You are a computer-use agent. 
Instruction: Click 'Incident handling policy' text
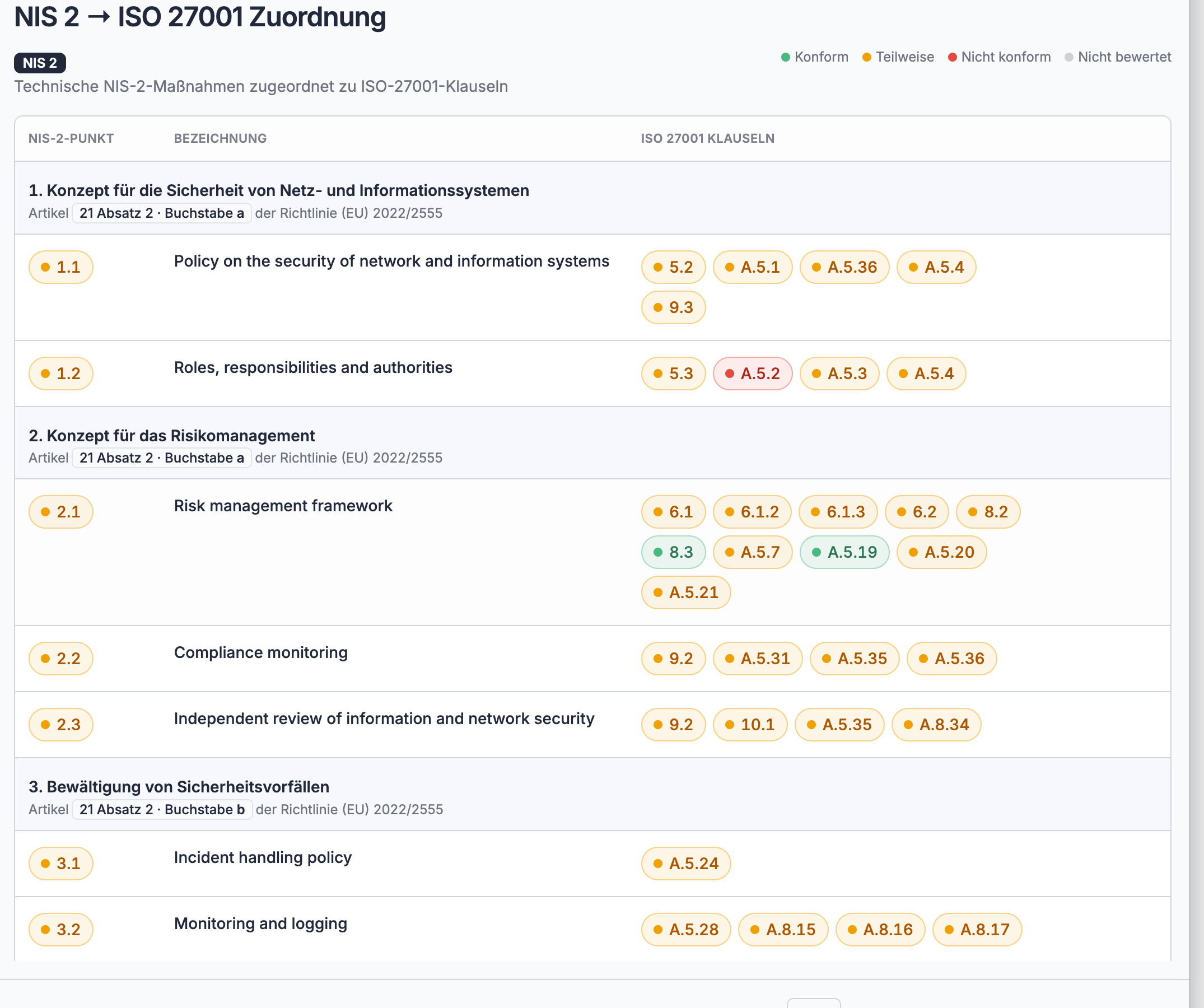263,858
